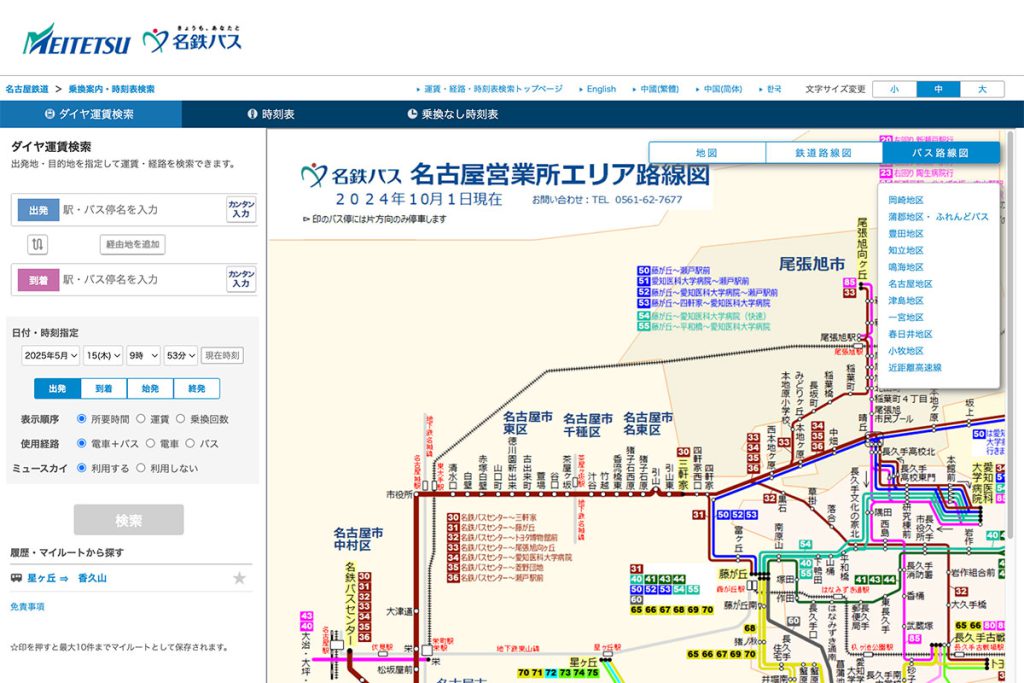
Task: Set font size to 中
Action: click(x=938, y=89)
